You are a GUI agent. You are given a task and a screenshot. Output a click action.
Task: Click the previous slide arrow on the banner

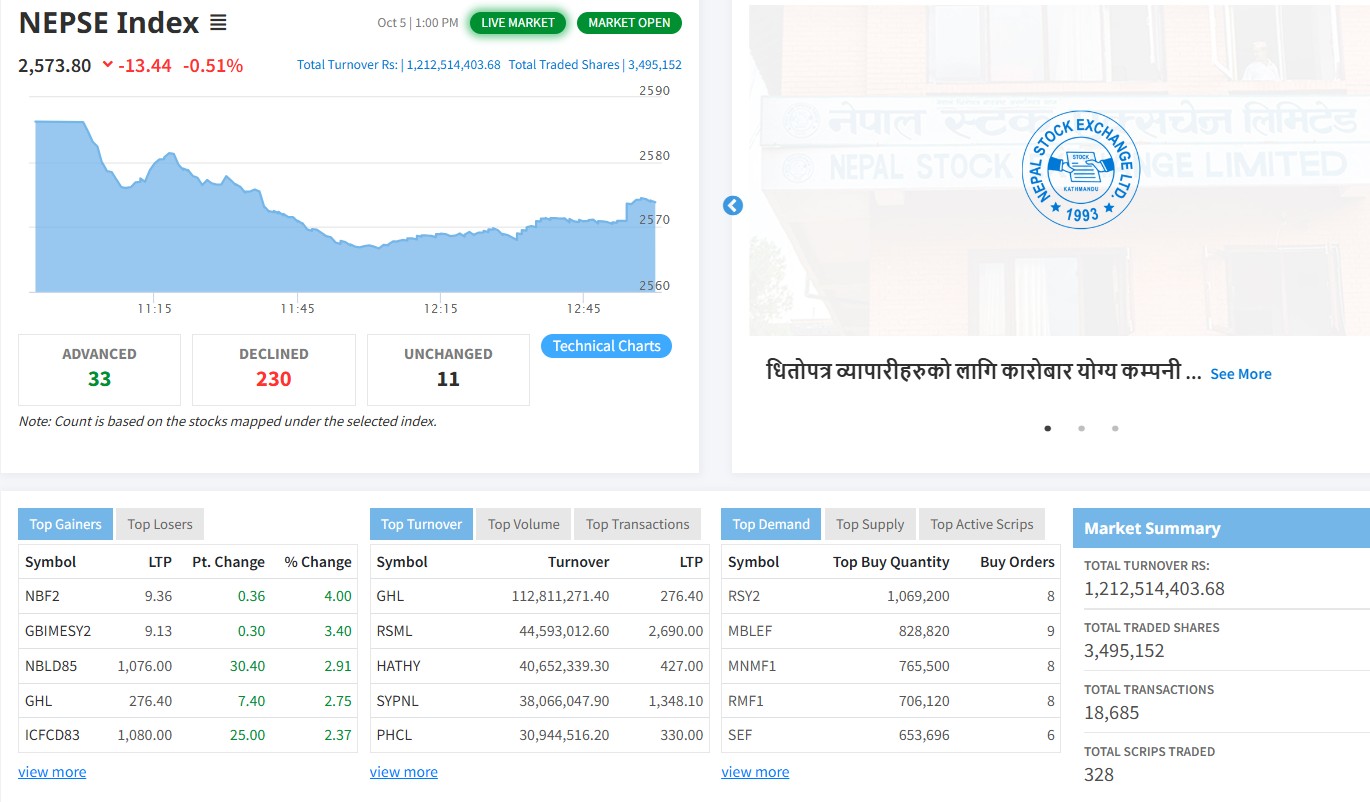733,205
